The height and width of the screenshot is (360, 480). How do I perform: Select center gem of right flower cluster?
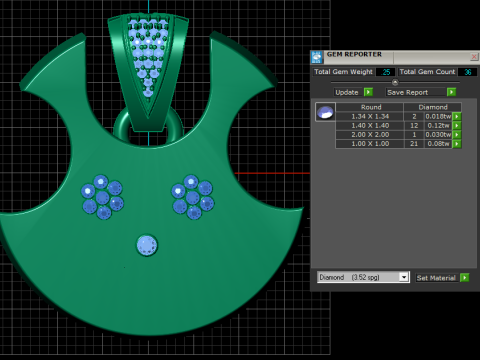(x=193, y=197)
